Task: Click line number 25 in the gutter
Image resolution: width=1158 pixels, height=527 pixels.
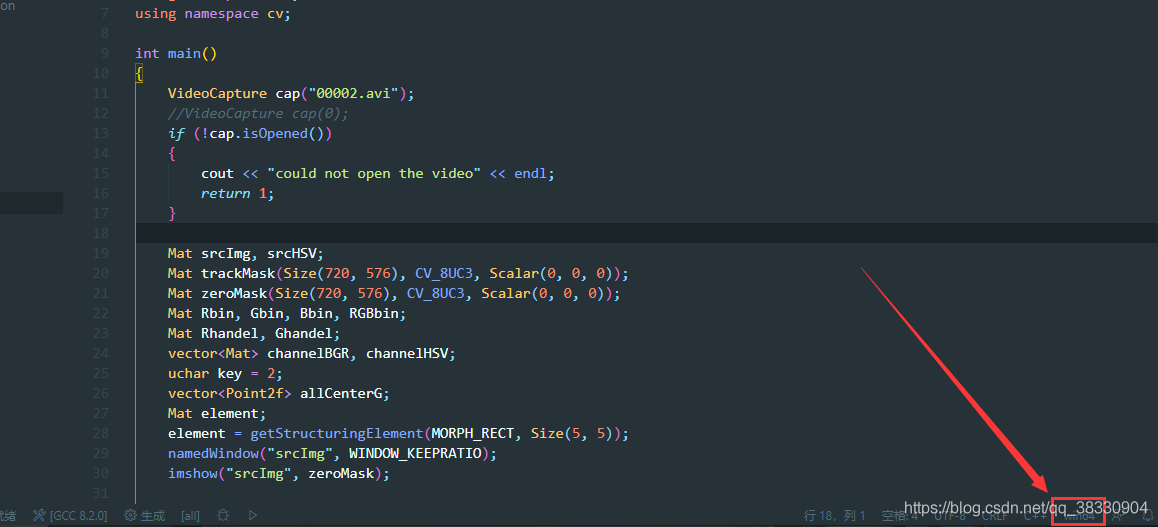Action: pos(100,372)
